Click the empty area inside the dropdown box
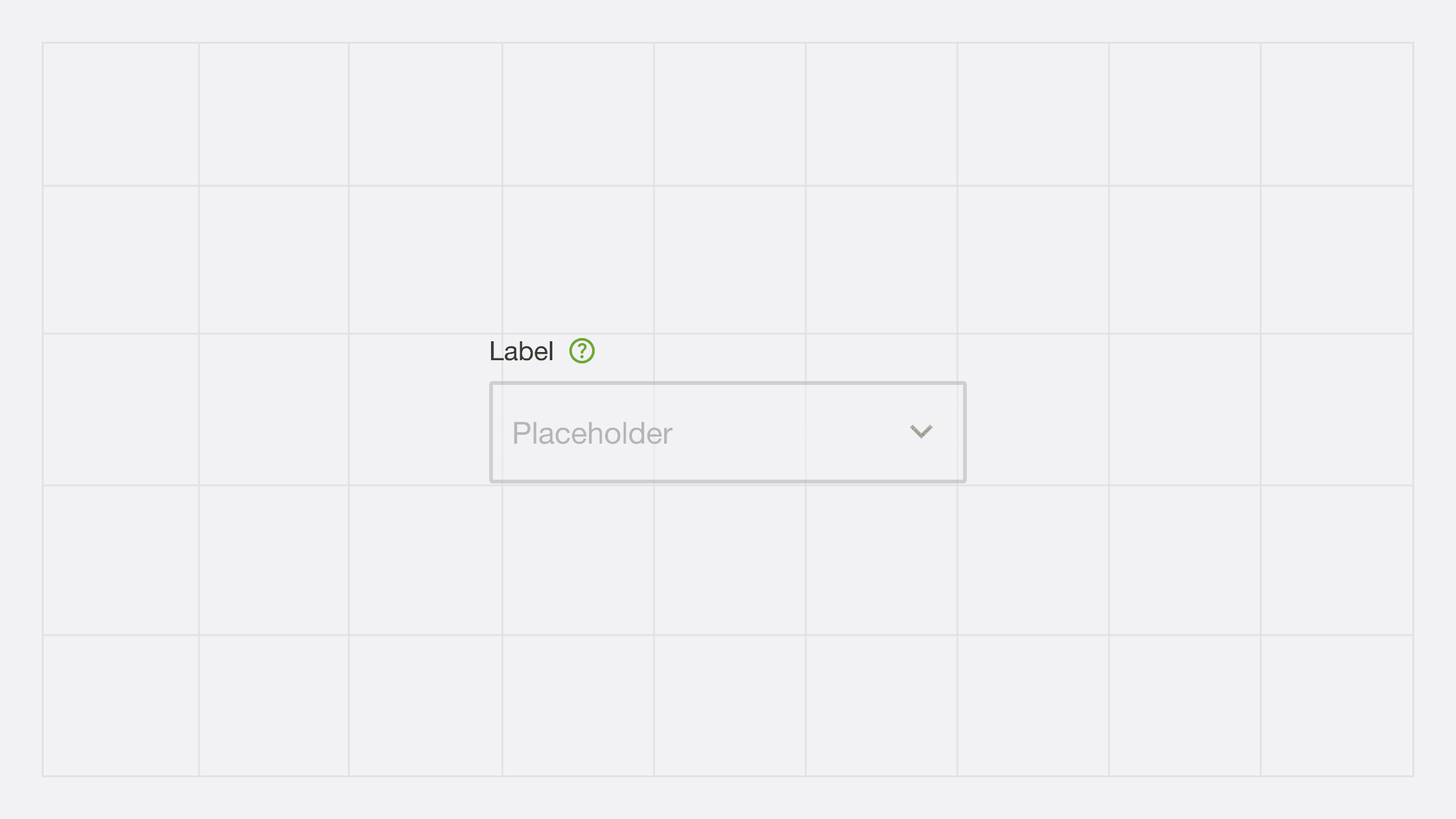1456x819 pixels. pyautogui.click(x=790, y=432)
